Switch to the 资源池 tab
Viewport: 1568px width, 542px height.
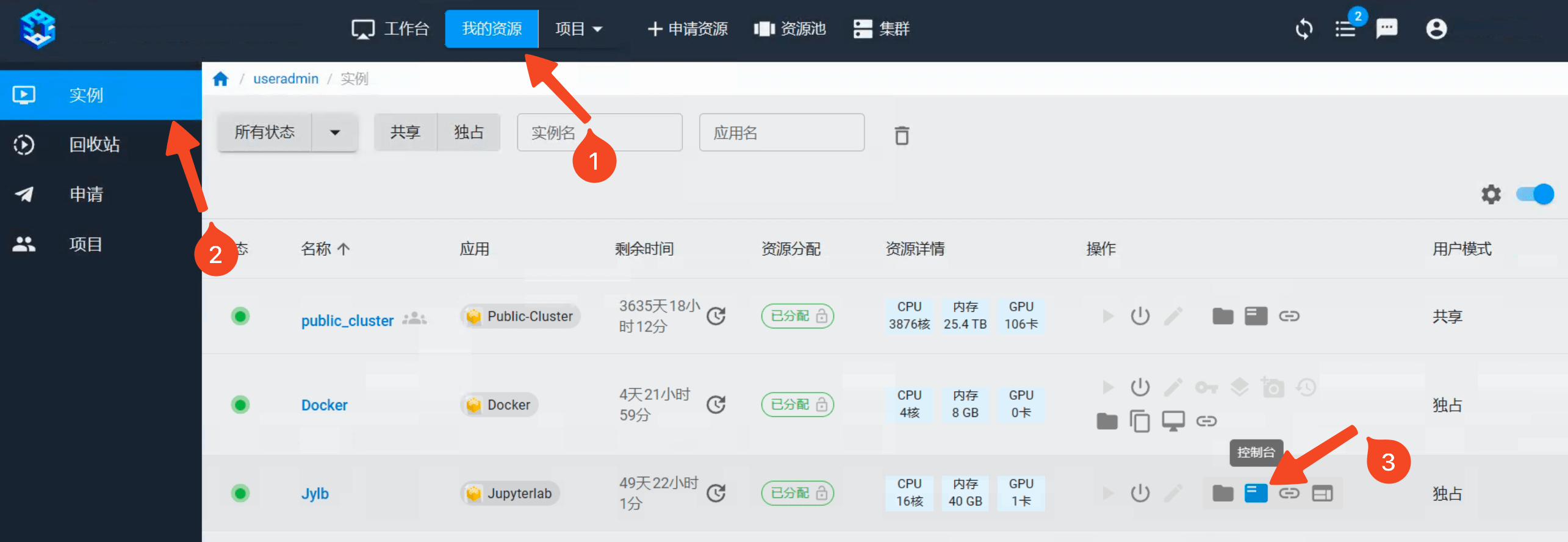(x=789, y=29)
